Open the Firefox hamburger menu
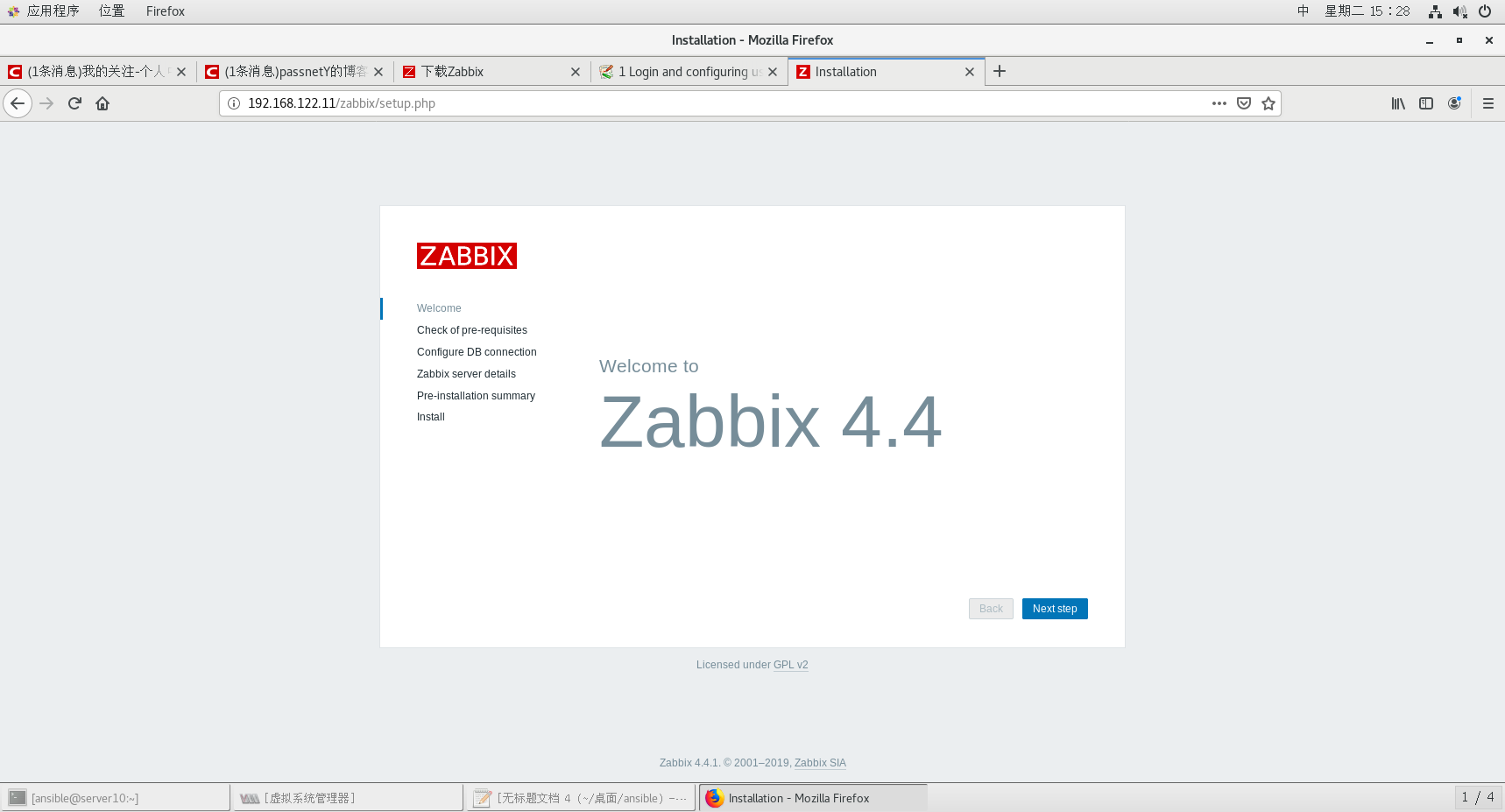This screenshot has width=1505, height=812. tap(1487, 103)
